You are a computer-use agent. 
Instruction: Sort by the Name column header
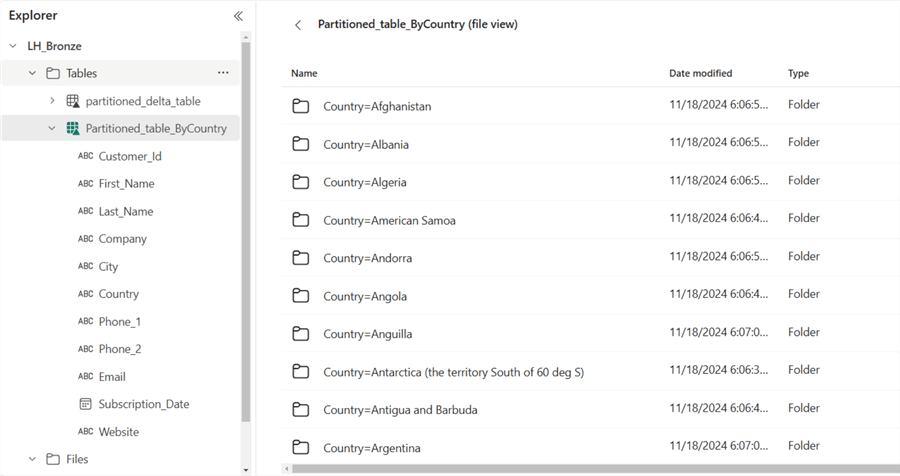click(x=304, y=73)
